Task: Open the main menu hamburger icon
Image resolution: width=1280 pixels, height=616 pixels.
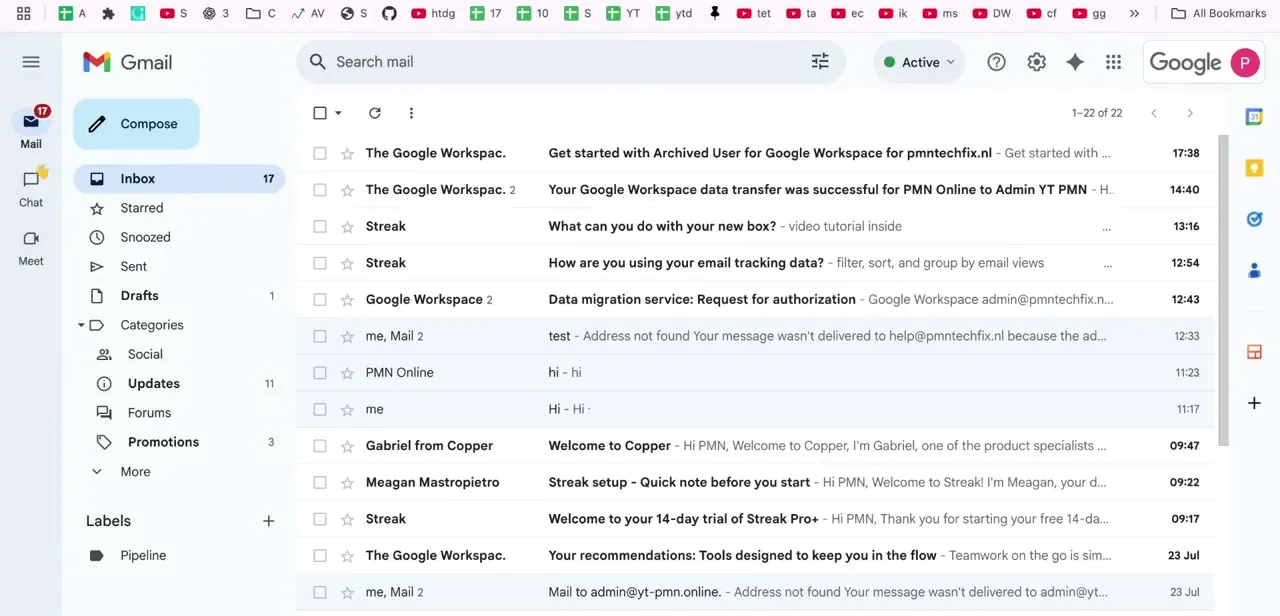Action: (31, 62)
